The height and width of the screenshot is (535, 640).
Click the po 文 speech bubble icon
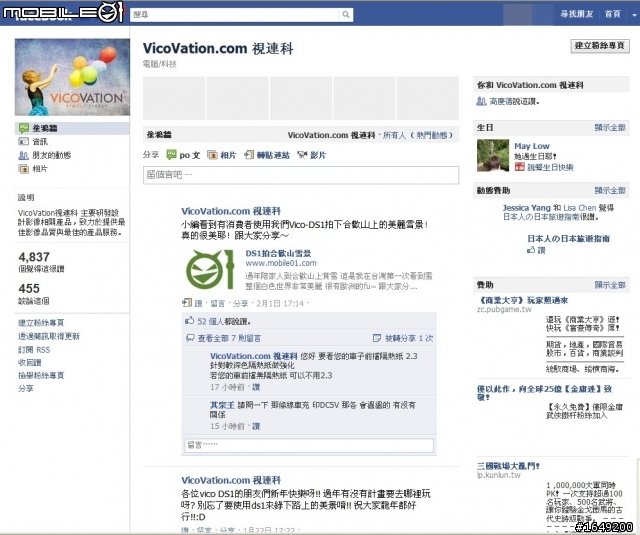click(x=171, y=155)
